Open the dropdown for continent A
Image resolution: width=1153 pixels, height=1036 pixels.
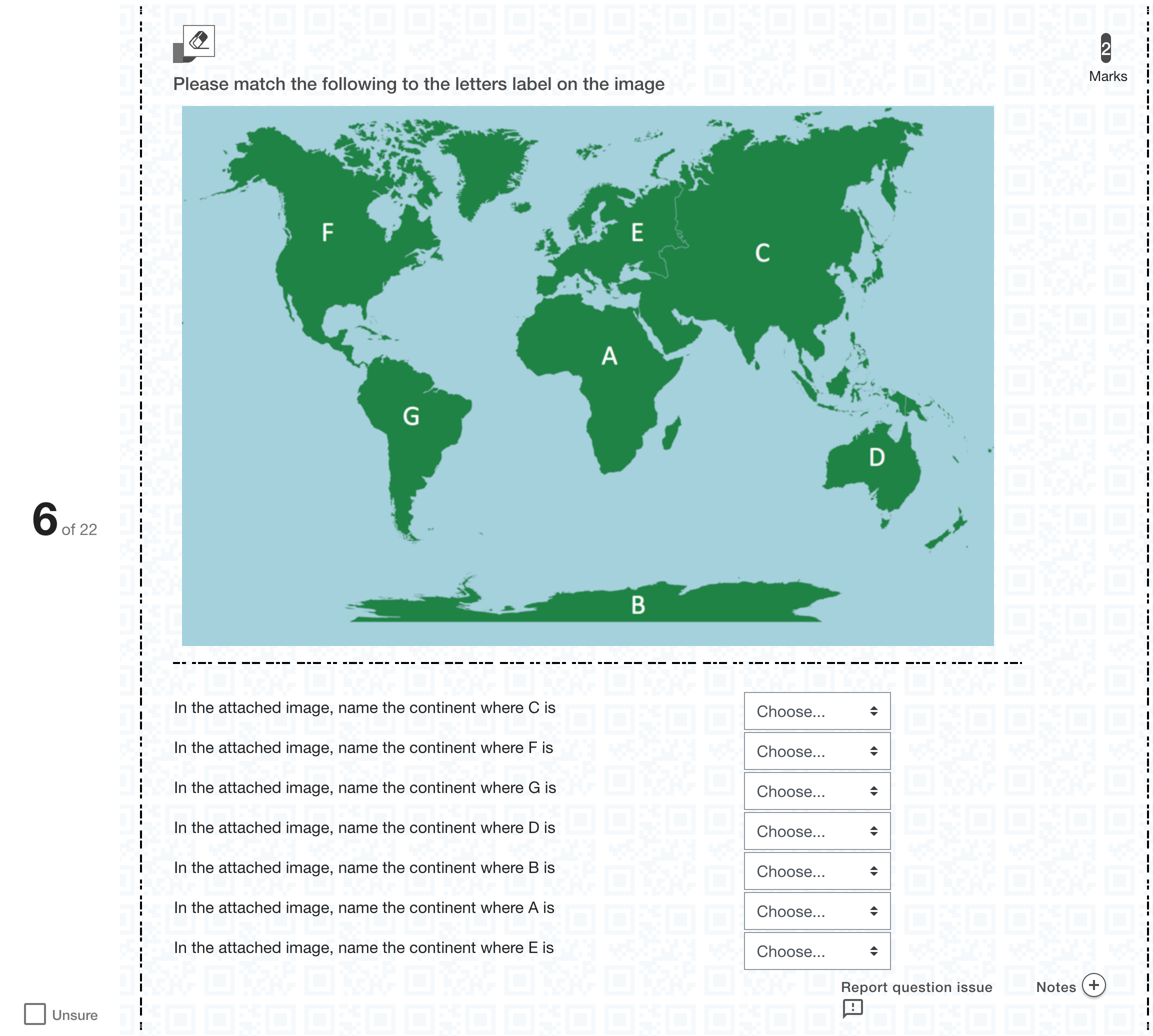[x=816, y=911]
